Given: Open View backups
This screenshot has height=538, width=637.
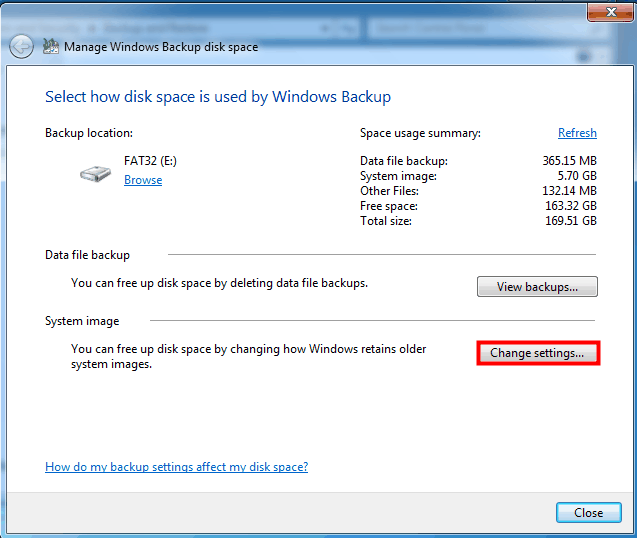Looking at the screenshot, I should click(537, 287).
